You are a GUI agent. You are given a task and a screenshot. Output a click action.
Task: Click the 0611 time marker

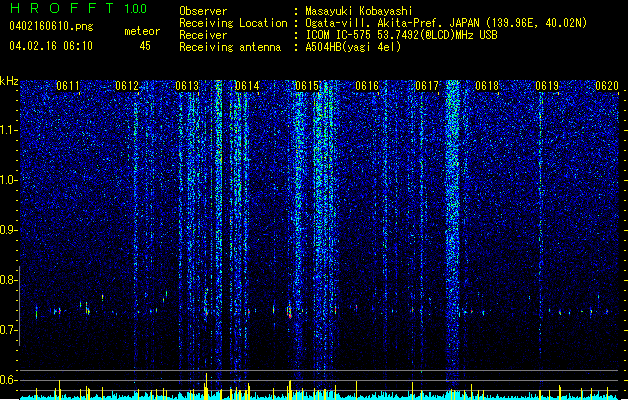point(68,86)
